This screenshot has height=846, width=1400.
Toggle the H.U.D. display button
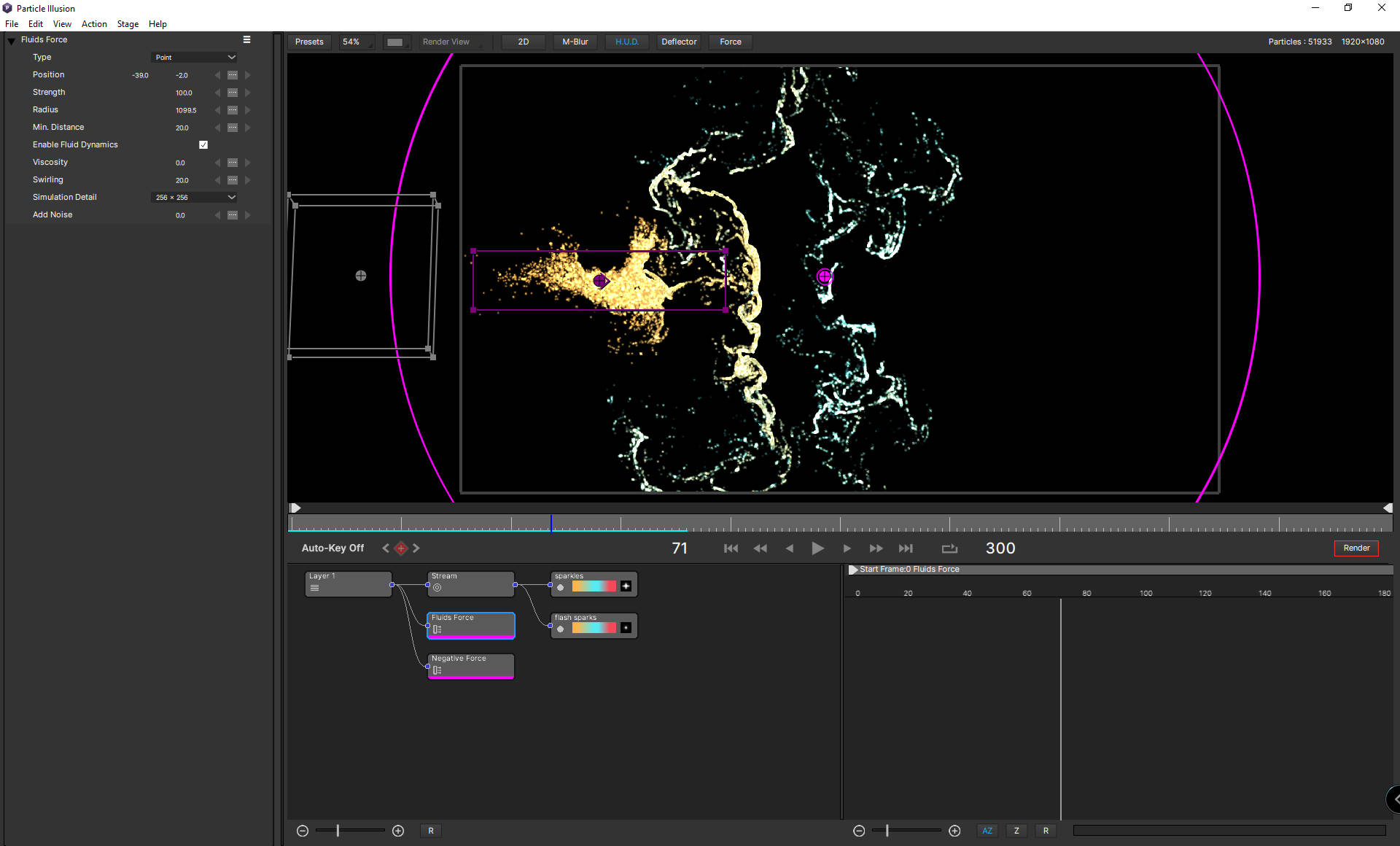click(626, 42)
